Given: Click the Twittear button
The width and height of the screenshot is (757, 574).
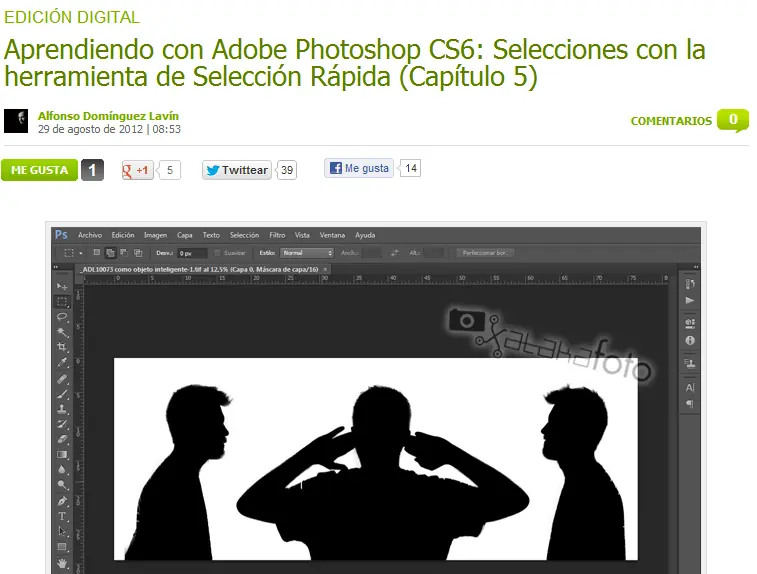Looking at the screenshot, I should [x=237, y=170].
